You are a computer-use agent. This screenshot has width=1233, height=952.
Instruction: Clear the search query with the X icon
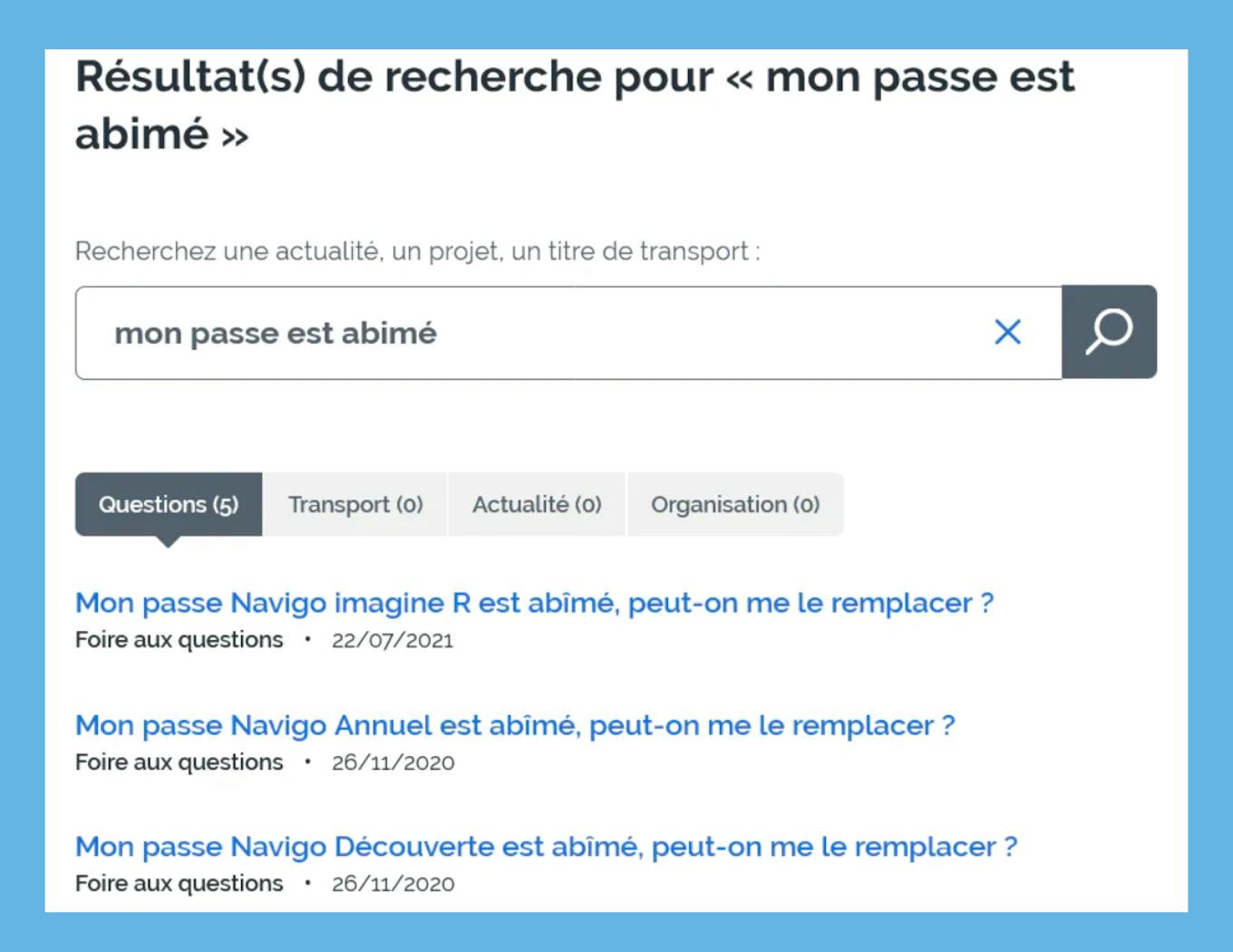coord(1007,332)
